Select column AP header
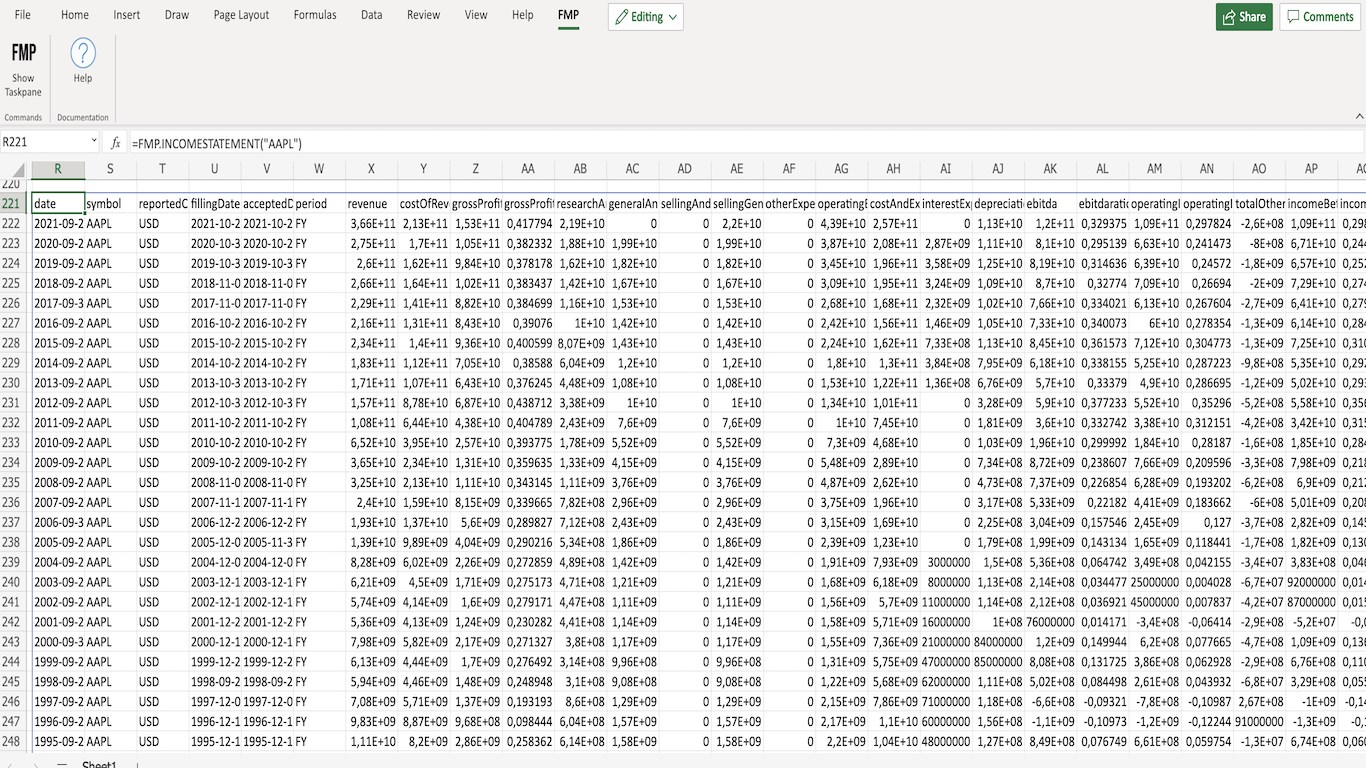Image resolution: width=1366 pixels, height=768 pixels. point(1311,169)
